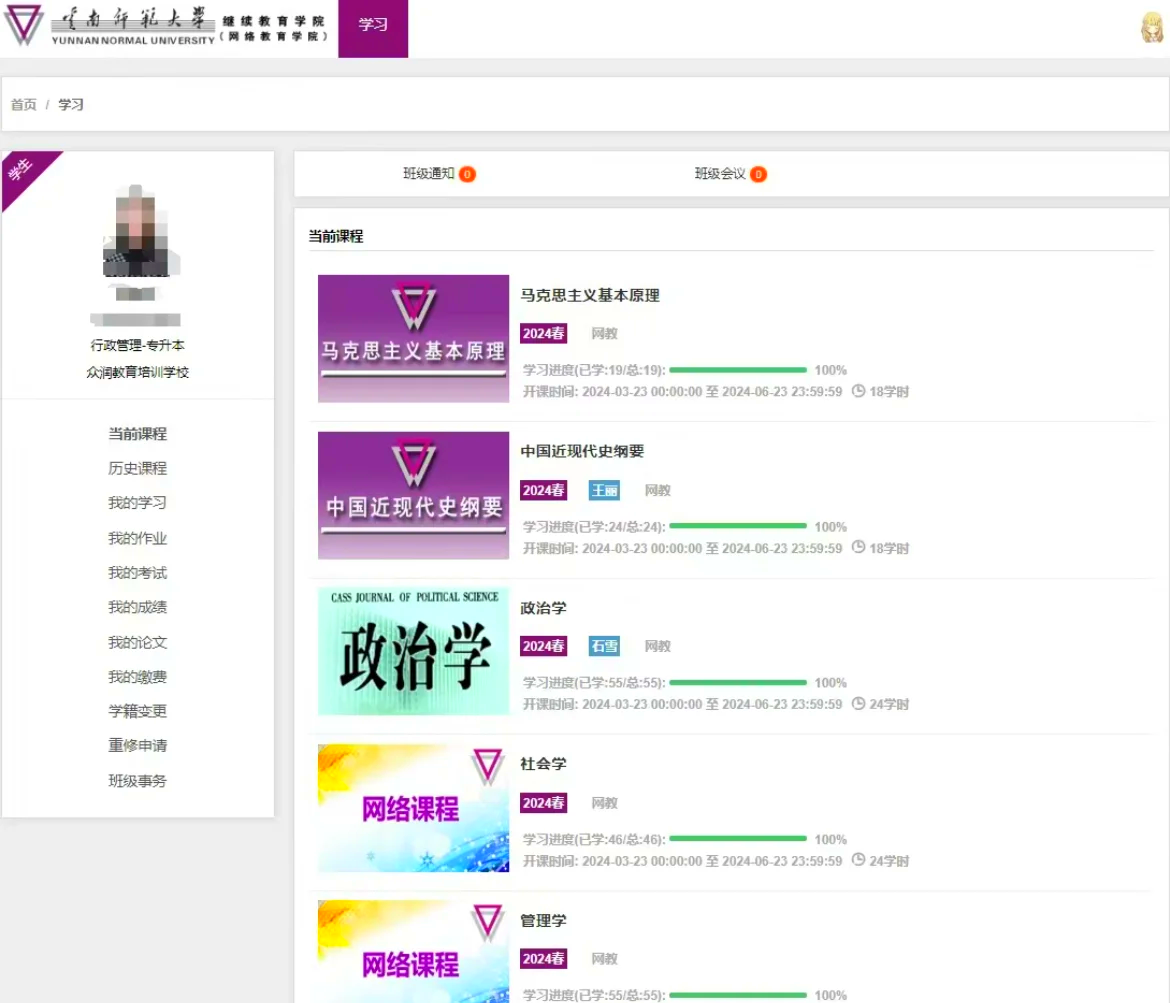Click the 众润教育培训学校 text
The image size is (1170, 1003).
[x=137, y=372]
